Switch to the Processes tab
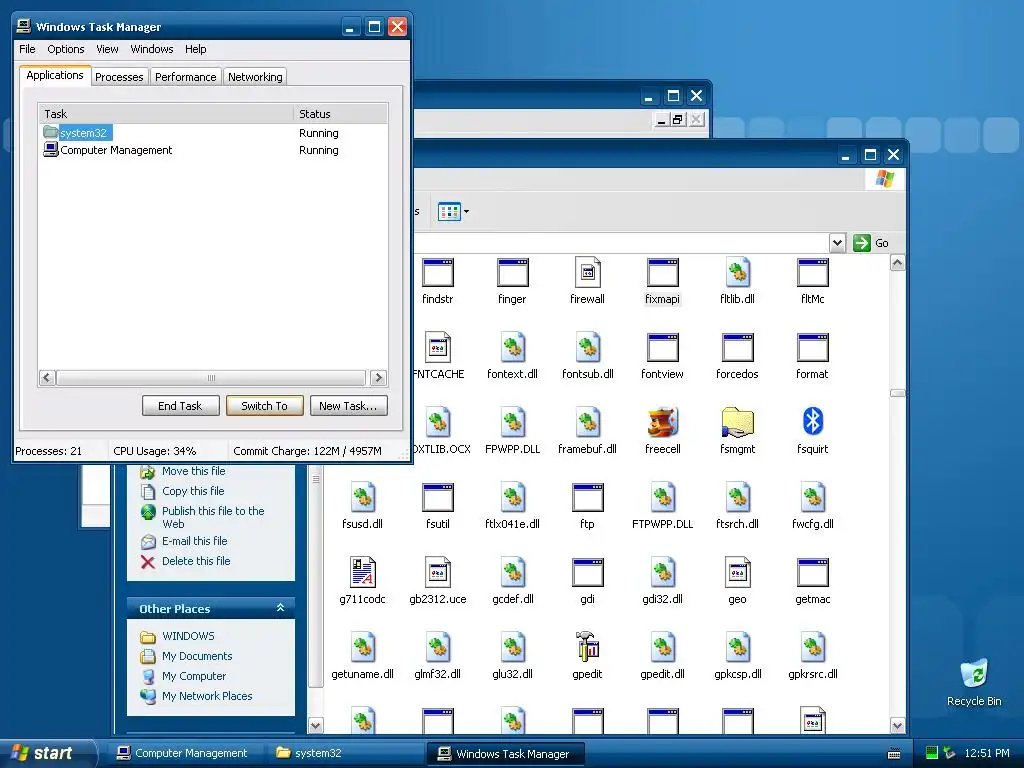 pos(119,77)
